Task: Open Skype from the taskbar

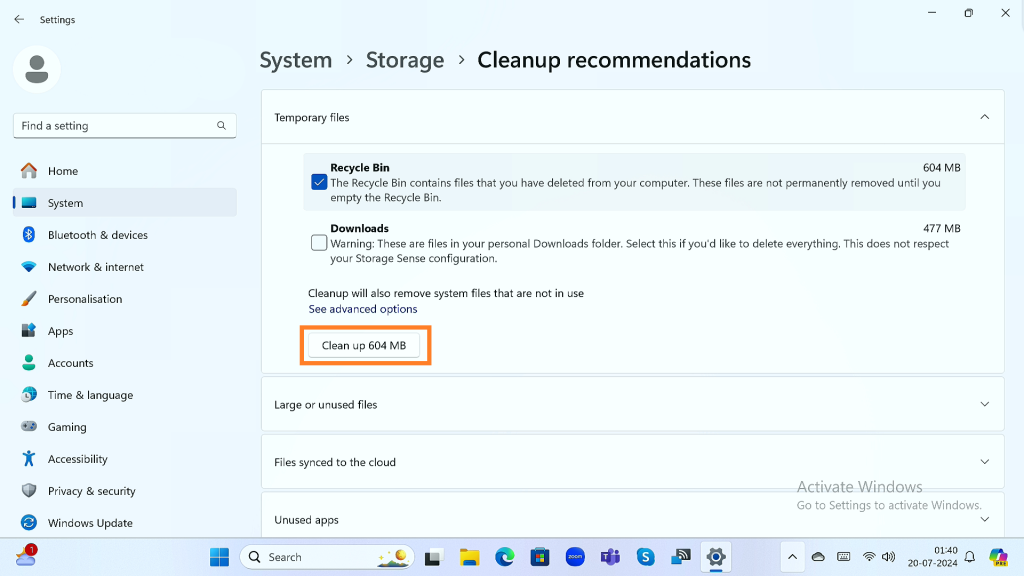Action: [x=645, y=557]
